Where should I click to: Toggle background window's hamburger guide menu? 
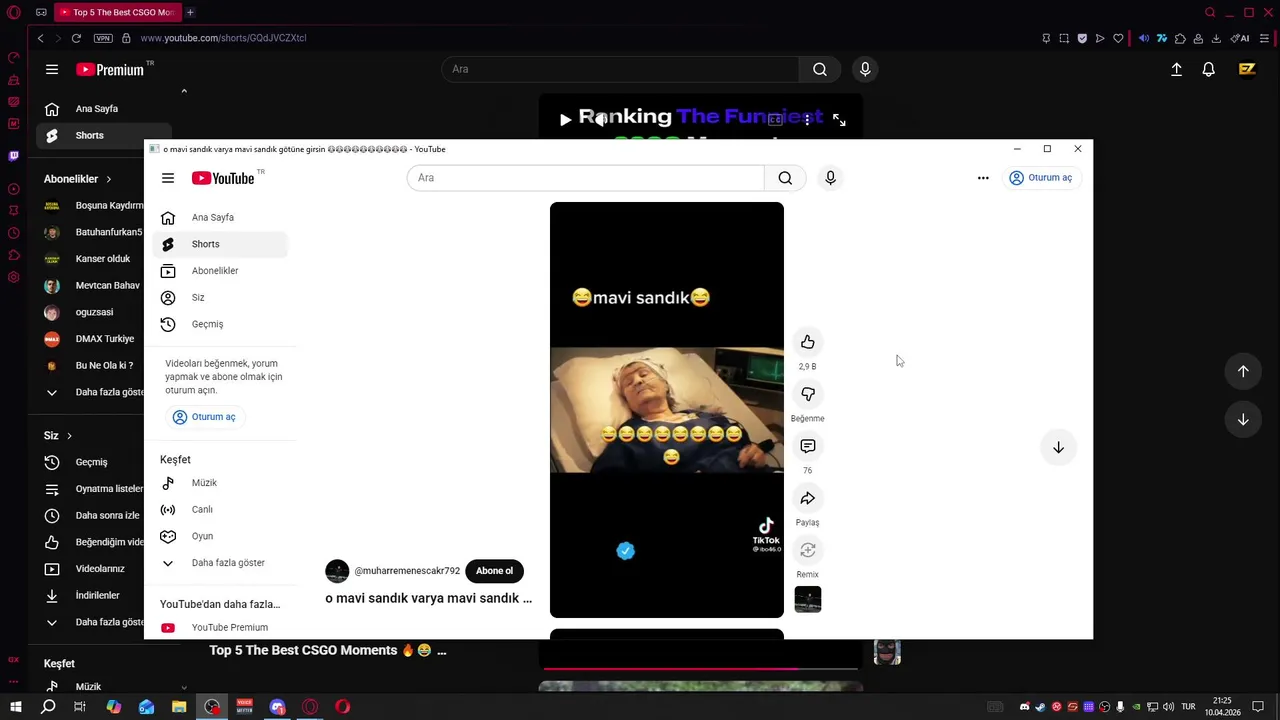(52, 69)
